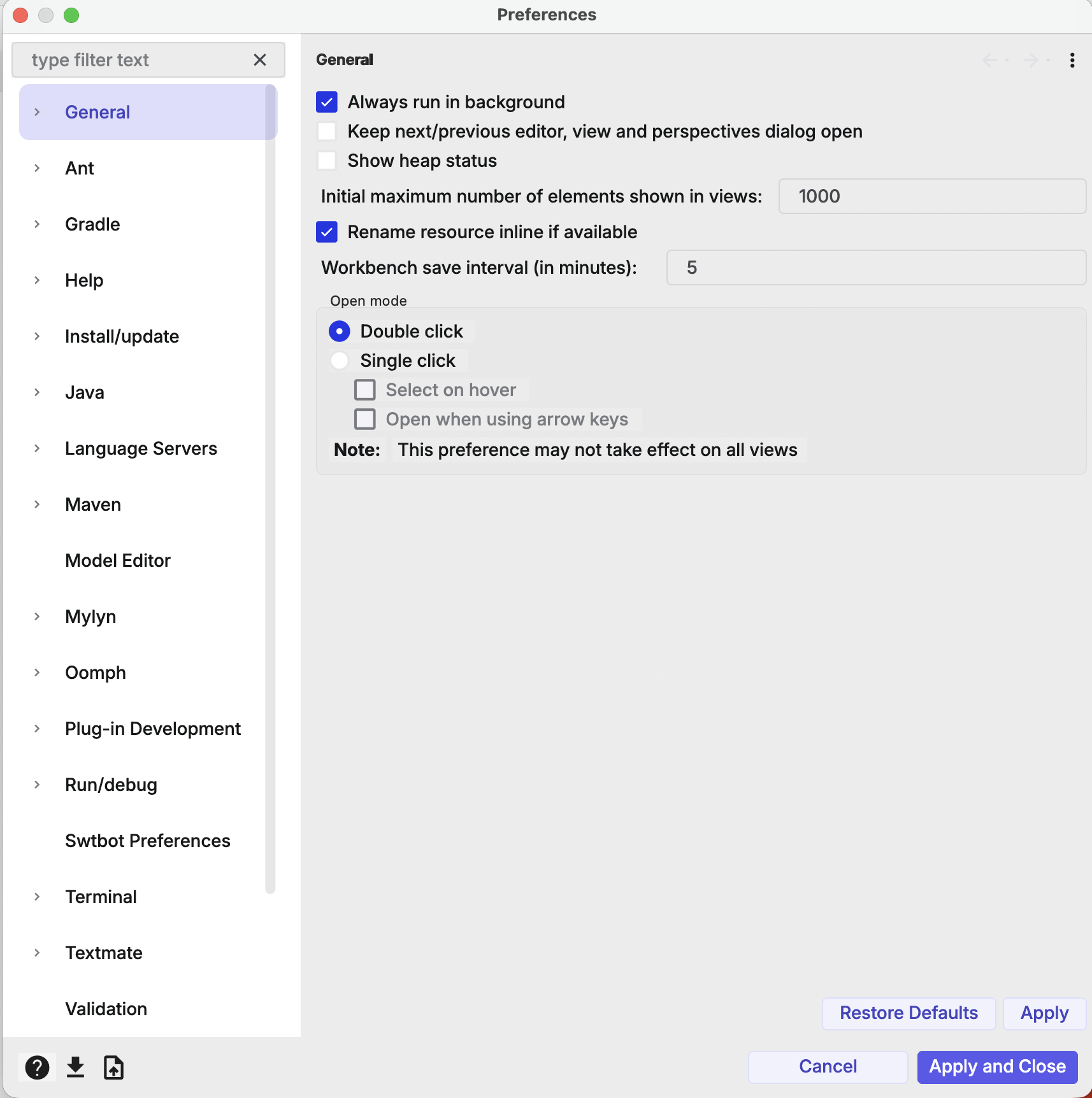Click the Apply and Close button
Image resolution: width=1092 pixels, height=1098 pixels.
(997, 1066)
